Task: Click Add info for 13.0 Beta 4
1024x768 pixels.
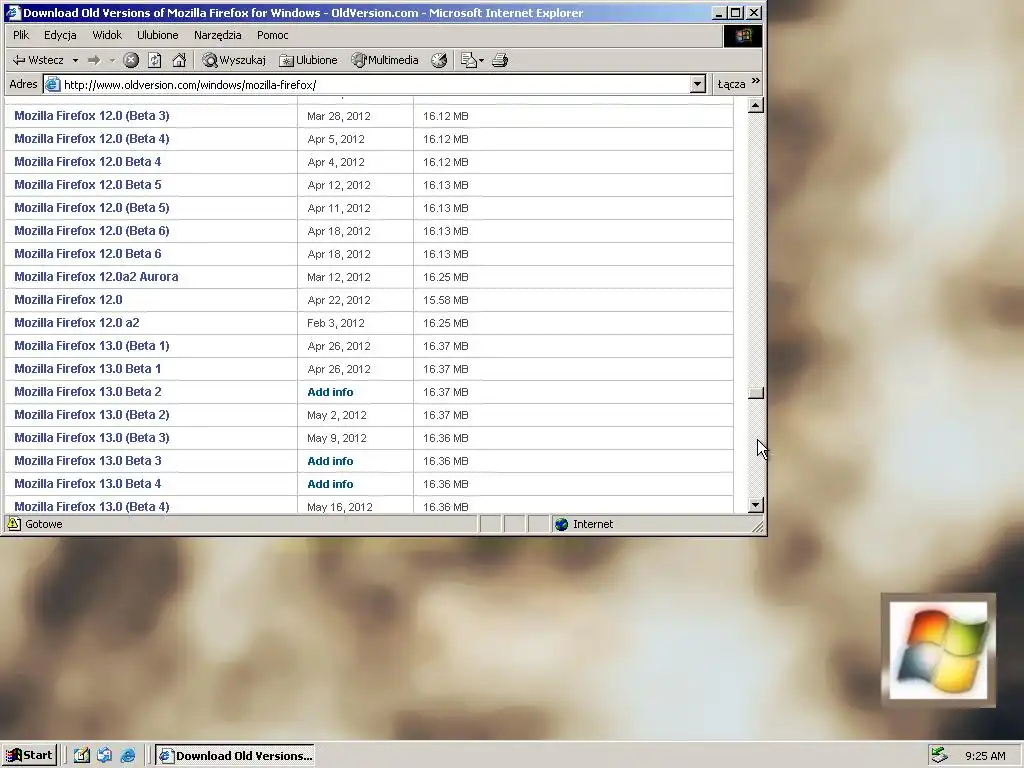Action: pos(330,484)
